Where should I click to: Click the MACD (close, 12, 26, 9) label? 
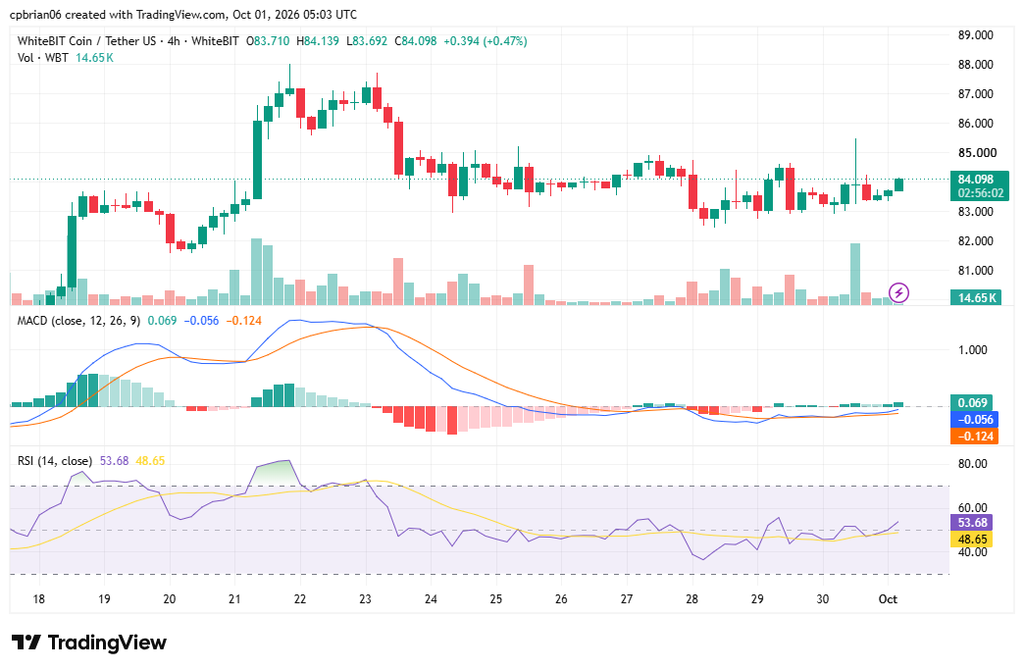point(78,321)
